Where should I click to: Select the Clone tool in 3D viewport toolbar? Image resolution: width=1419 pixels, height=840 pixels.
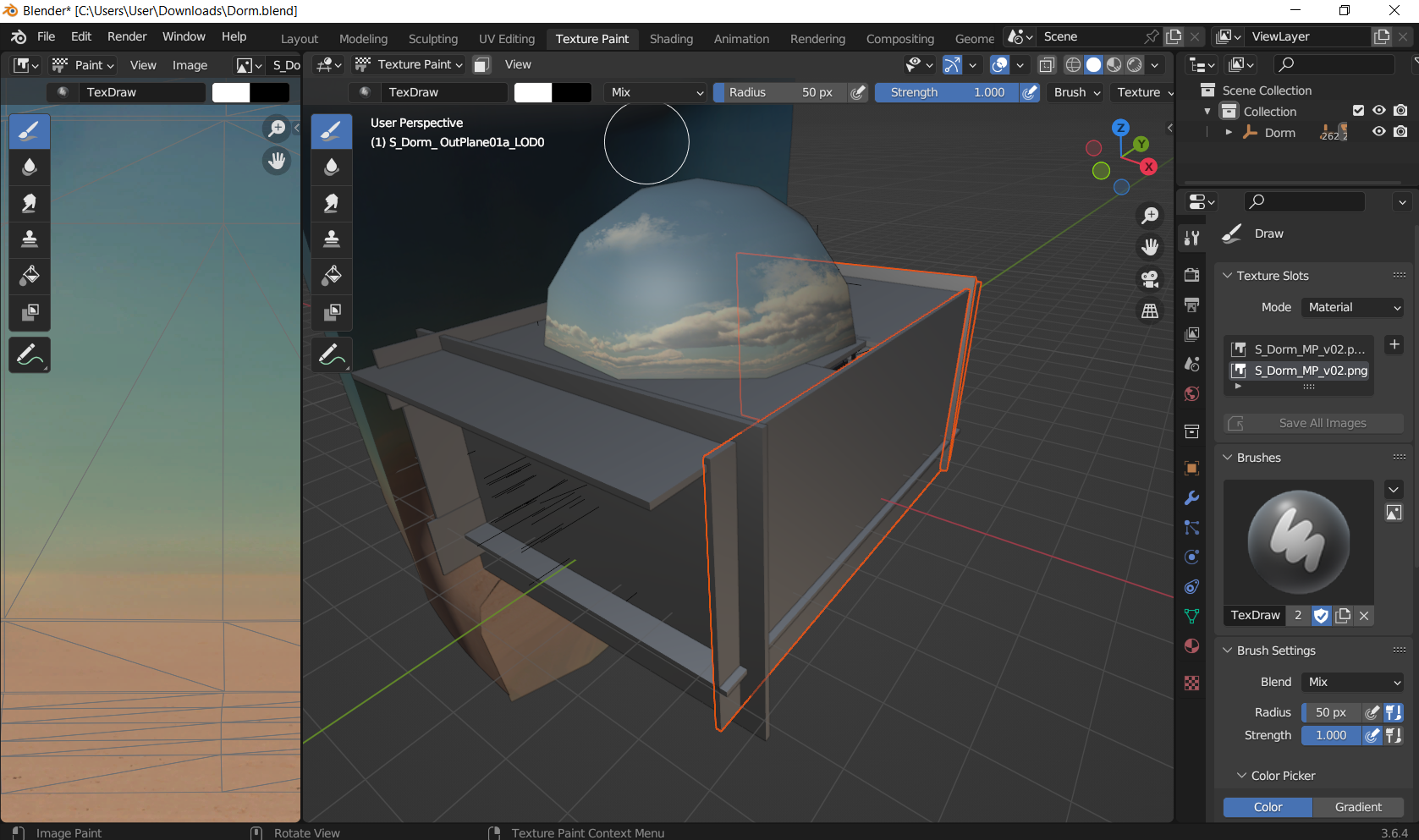(332, 239)
